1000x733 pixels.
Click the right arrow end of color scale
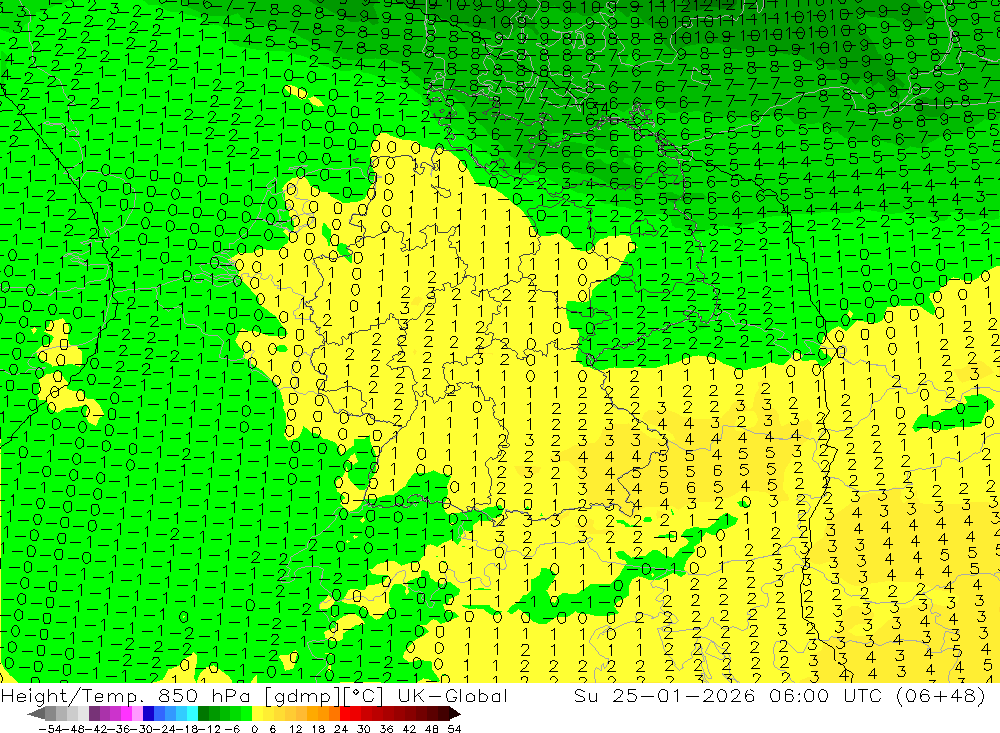(455, 714)
